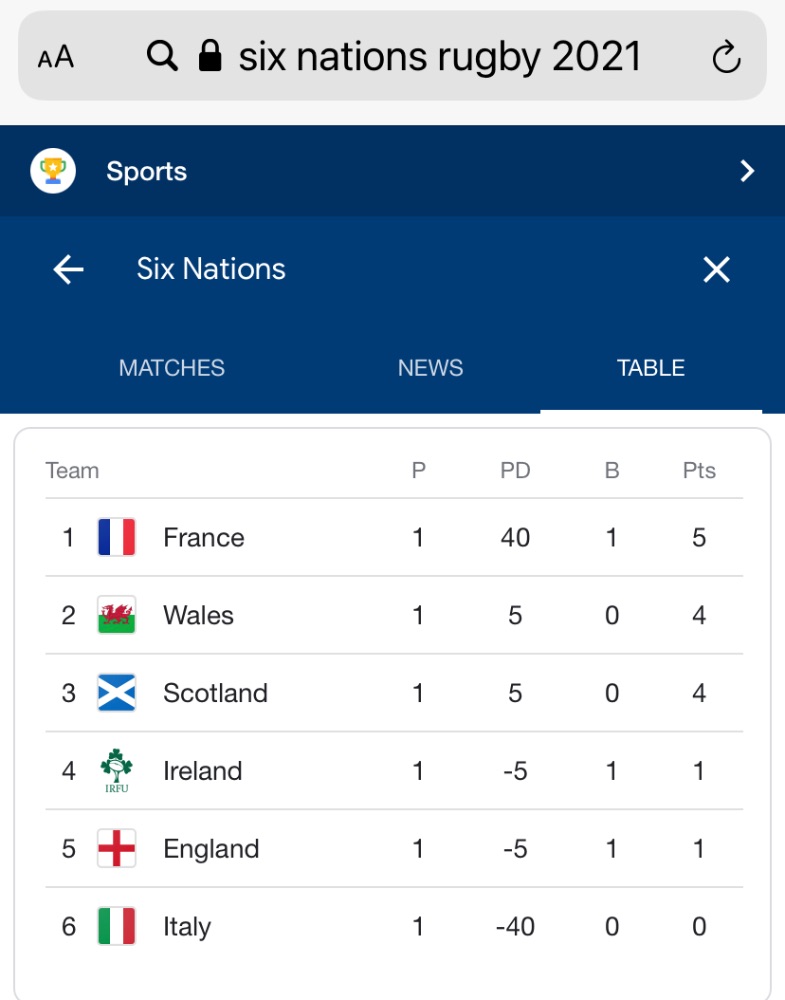Tap the address bar search field
Viewport: 785px width, 1000px height.
pos(440,57)
